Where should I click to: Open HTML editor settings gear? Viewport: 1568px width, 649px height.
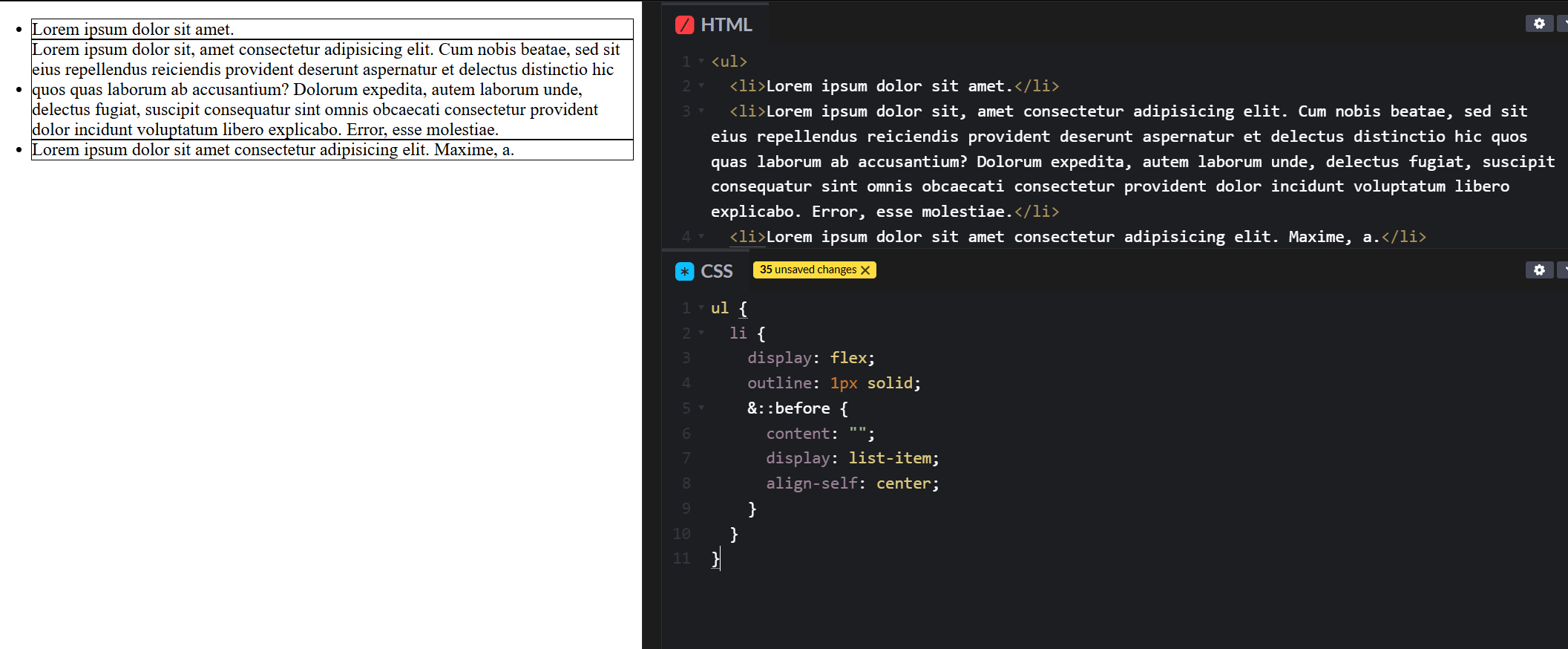coord(1539,24)
